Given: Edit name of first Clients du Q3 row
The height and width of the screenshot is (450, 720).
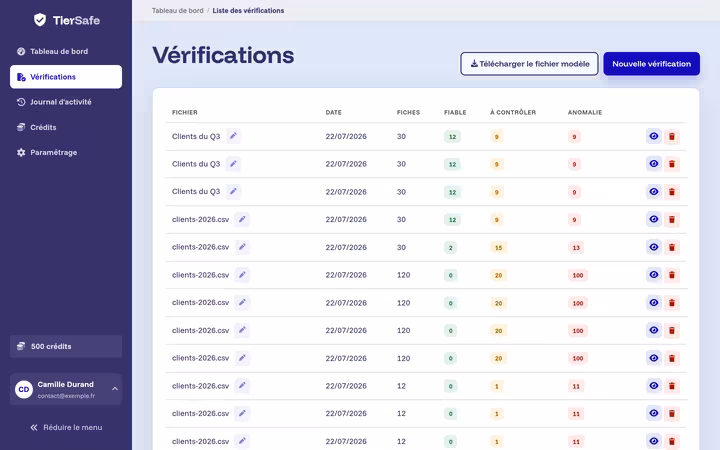Looking at the screenshot, I should [233, 136].
